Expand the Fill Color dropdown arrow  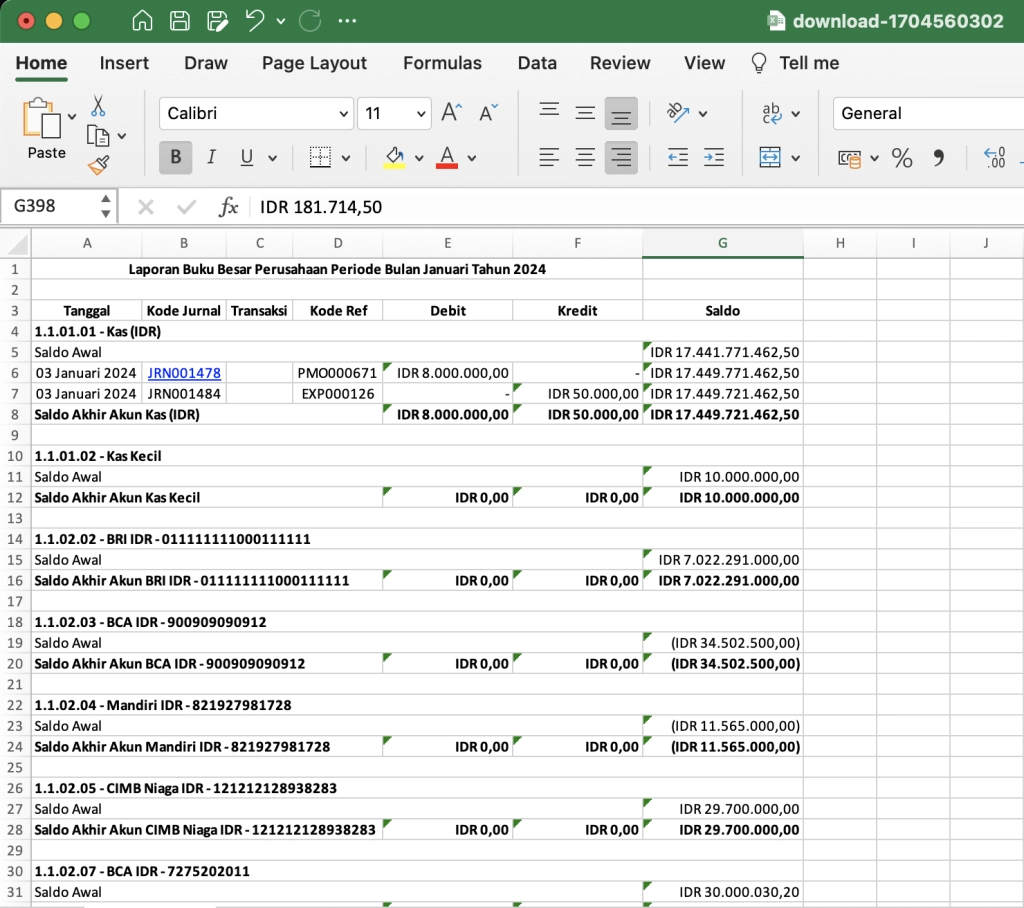coord(417,158)
